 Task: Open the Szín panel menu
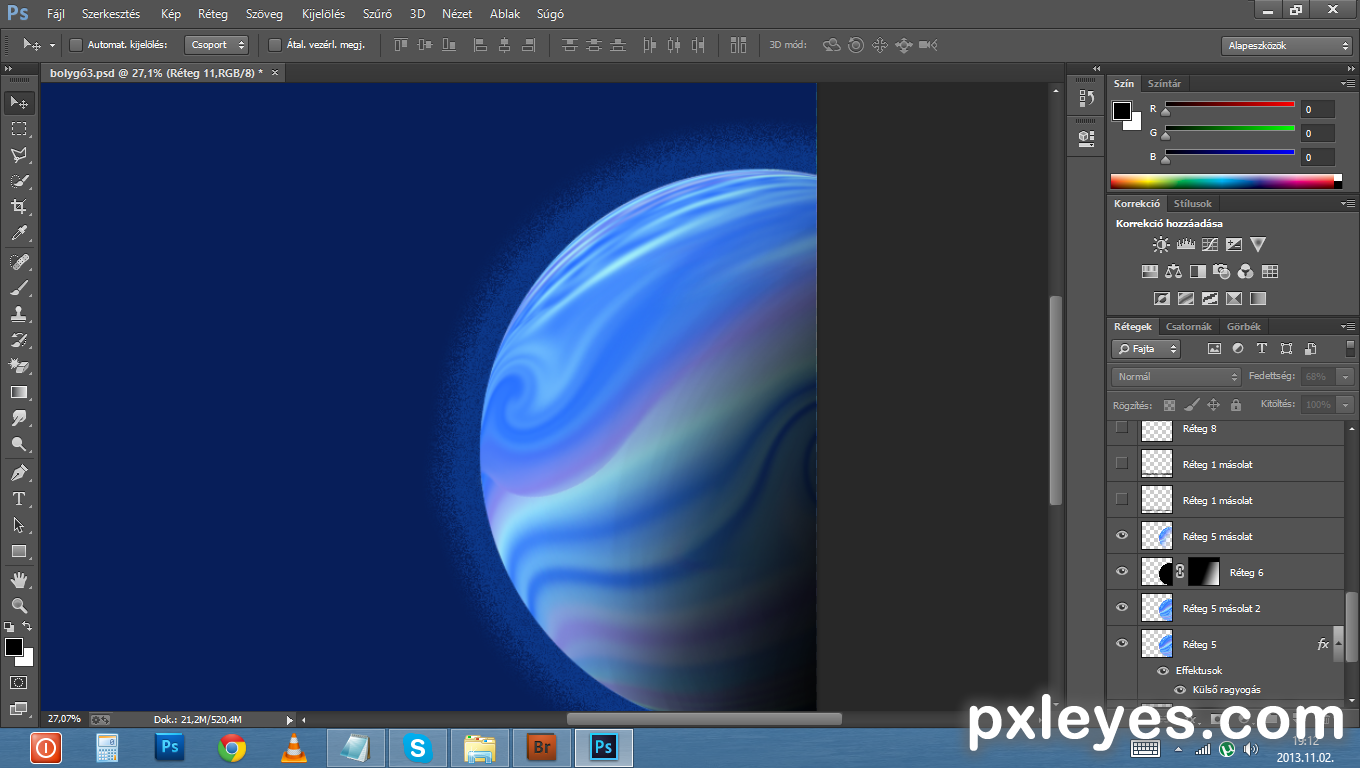(x=1348, y=84)
